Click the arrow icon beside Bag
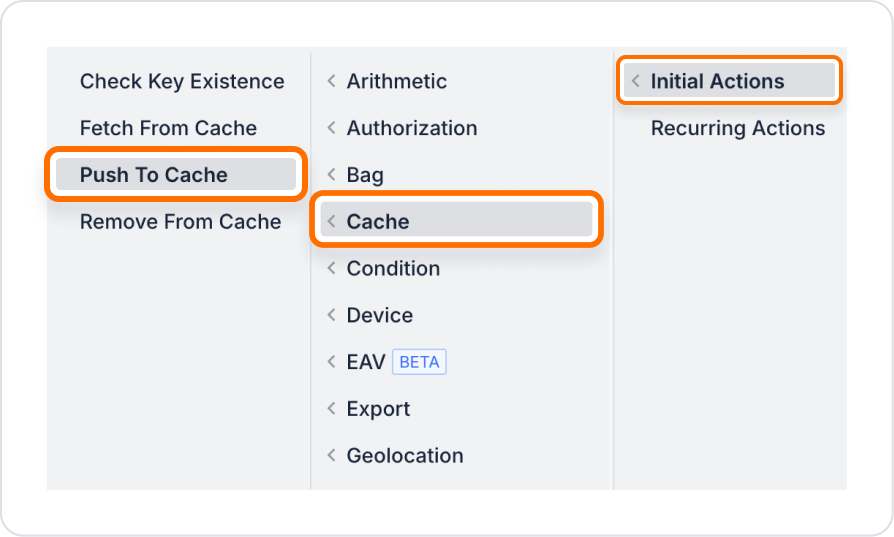The height and width of the screenshot is (537, 894). (331, 174)
